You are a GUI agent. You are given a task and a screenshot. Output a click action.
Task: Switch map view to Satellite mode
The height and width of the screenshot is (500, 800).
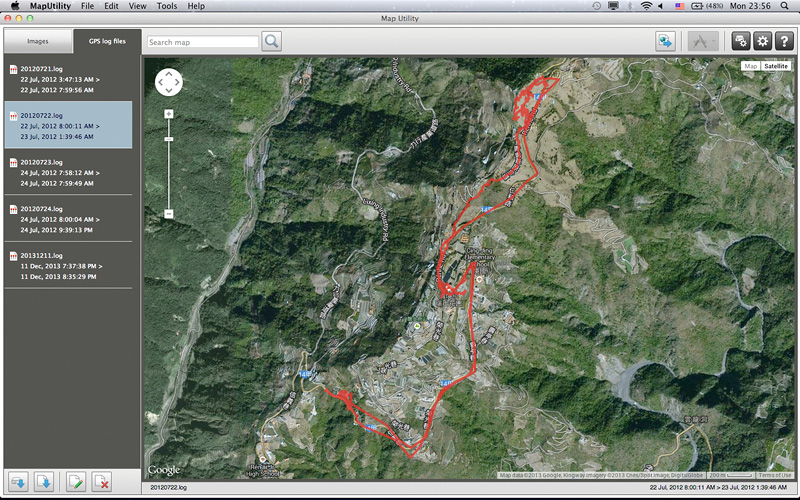[775, 66]
